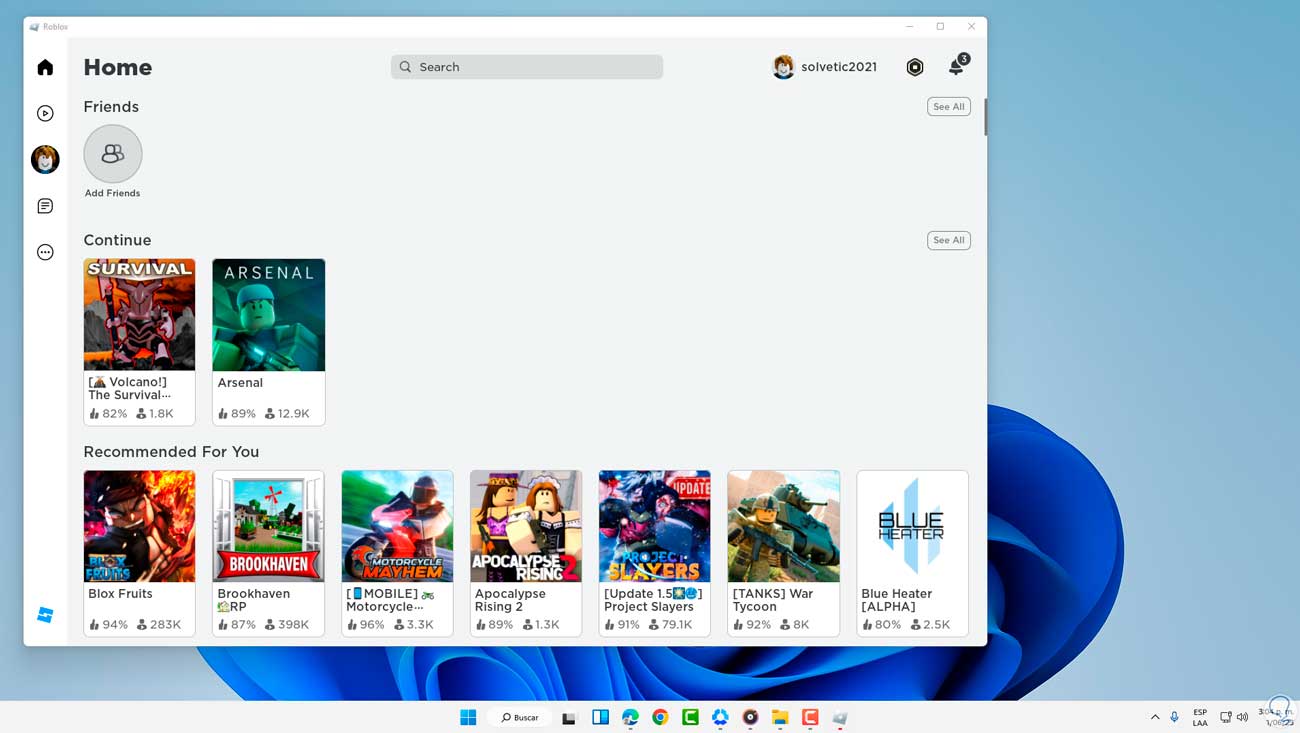Viewport: 1300px width, 733px height.
Task: Click the Roblox app icon on taskbar
Action: point(840,717)
